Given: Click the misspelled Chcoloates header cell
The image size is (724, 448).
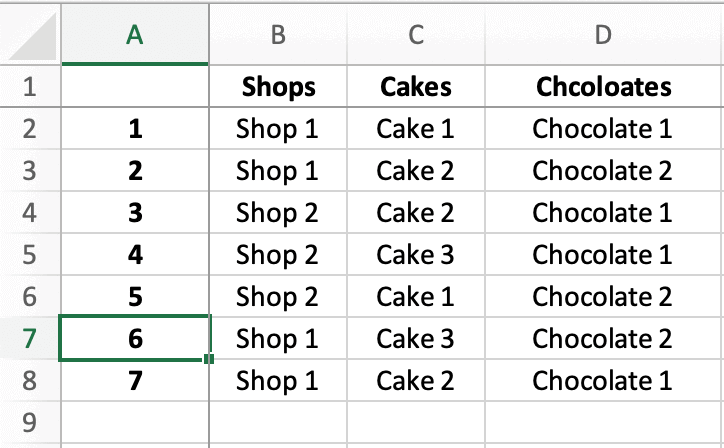Looking at the screenshot, I should coord(603,87).
